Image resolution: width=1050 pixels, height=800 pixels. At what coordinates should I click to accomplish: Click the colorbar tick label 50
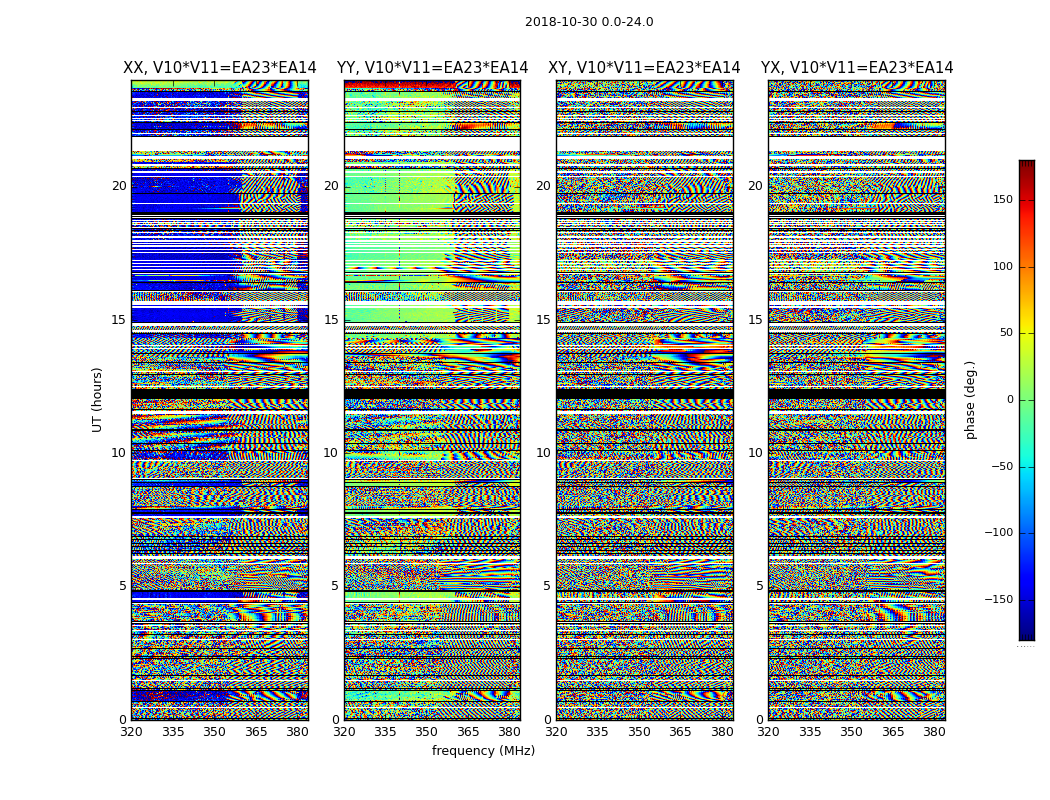pos(1006,333)
